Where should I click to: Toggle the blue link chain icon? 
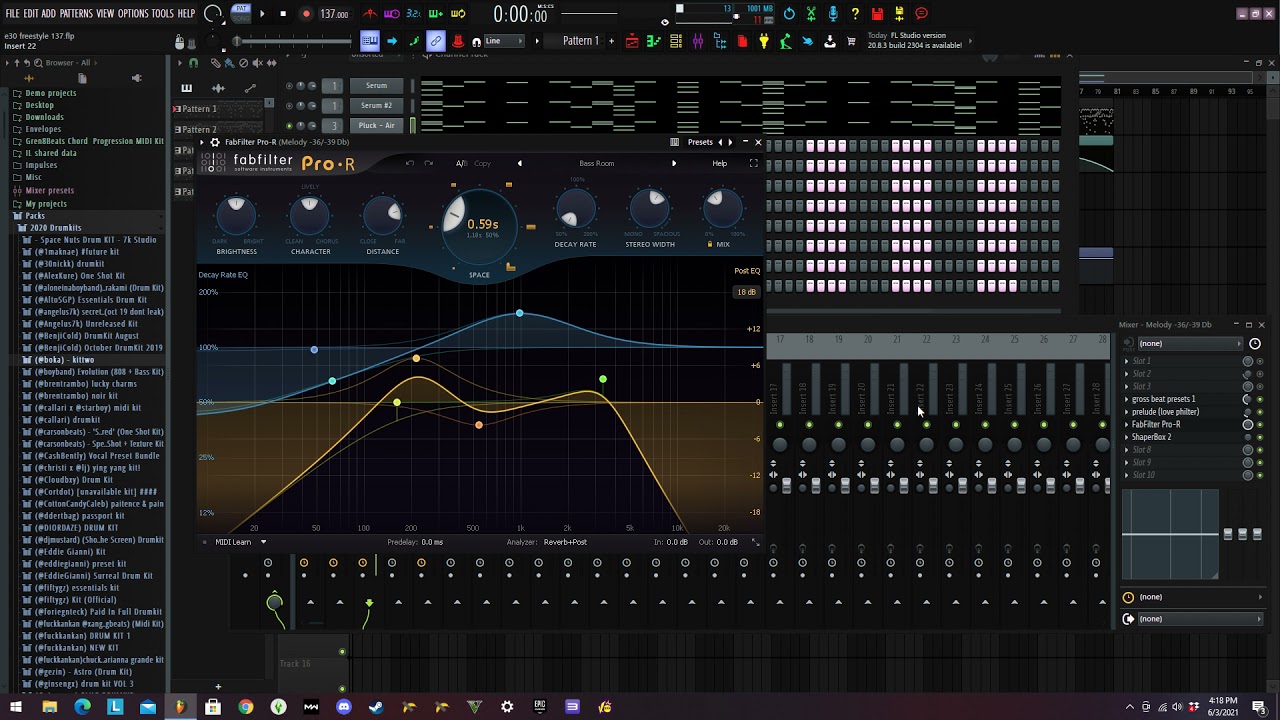tap(436, 41)
